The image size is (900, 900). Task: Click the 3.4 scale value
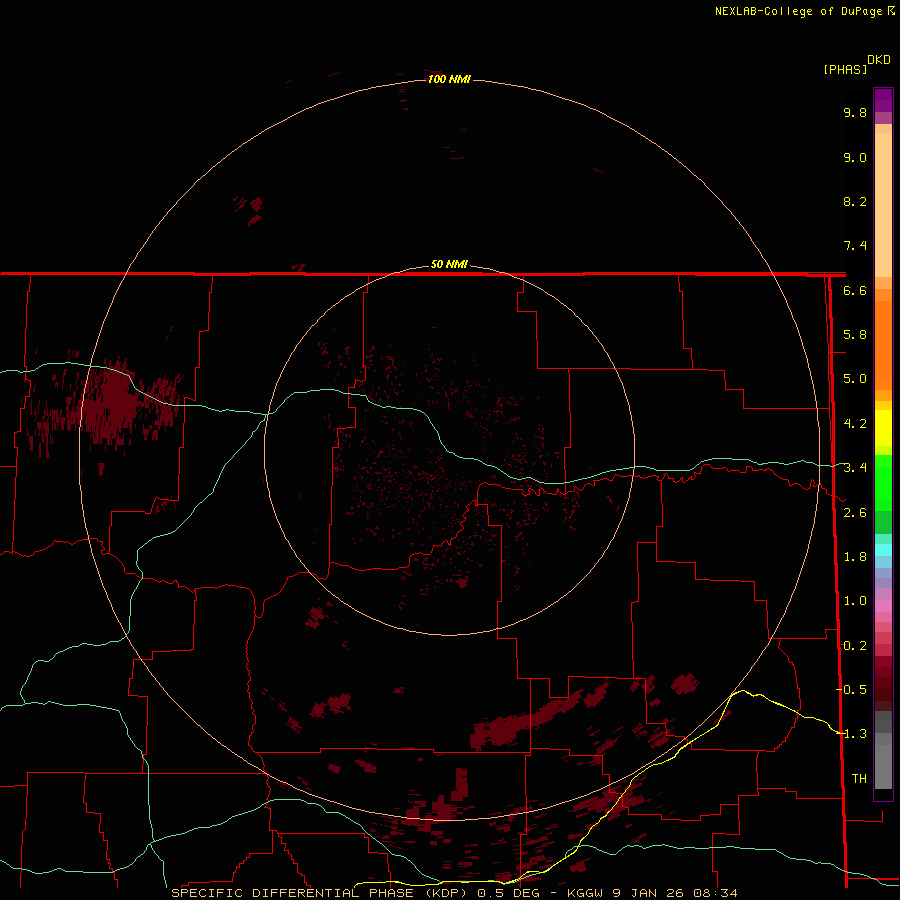coord(855,468)
